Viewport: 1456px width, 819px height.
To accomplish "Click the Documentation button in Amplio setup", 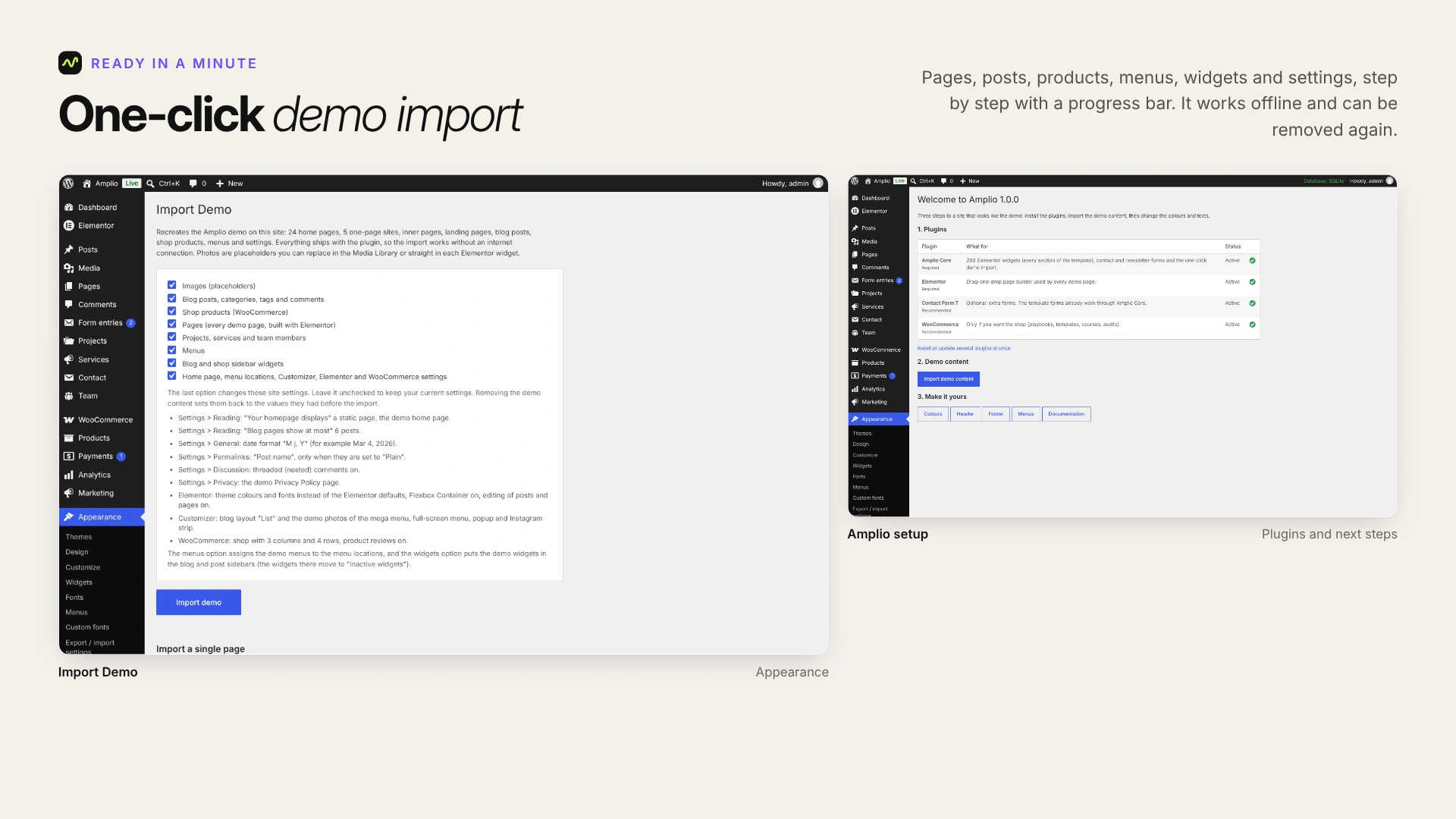I will coord(1066,414).
